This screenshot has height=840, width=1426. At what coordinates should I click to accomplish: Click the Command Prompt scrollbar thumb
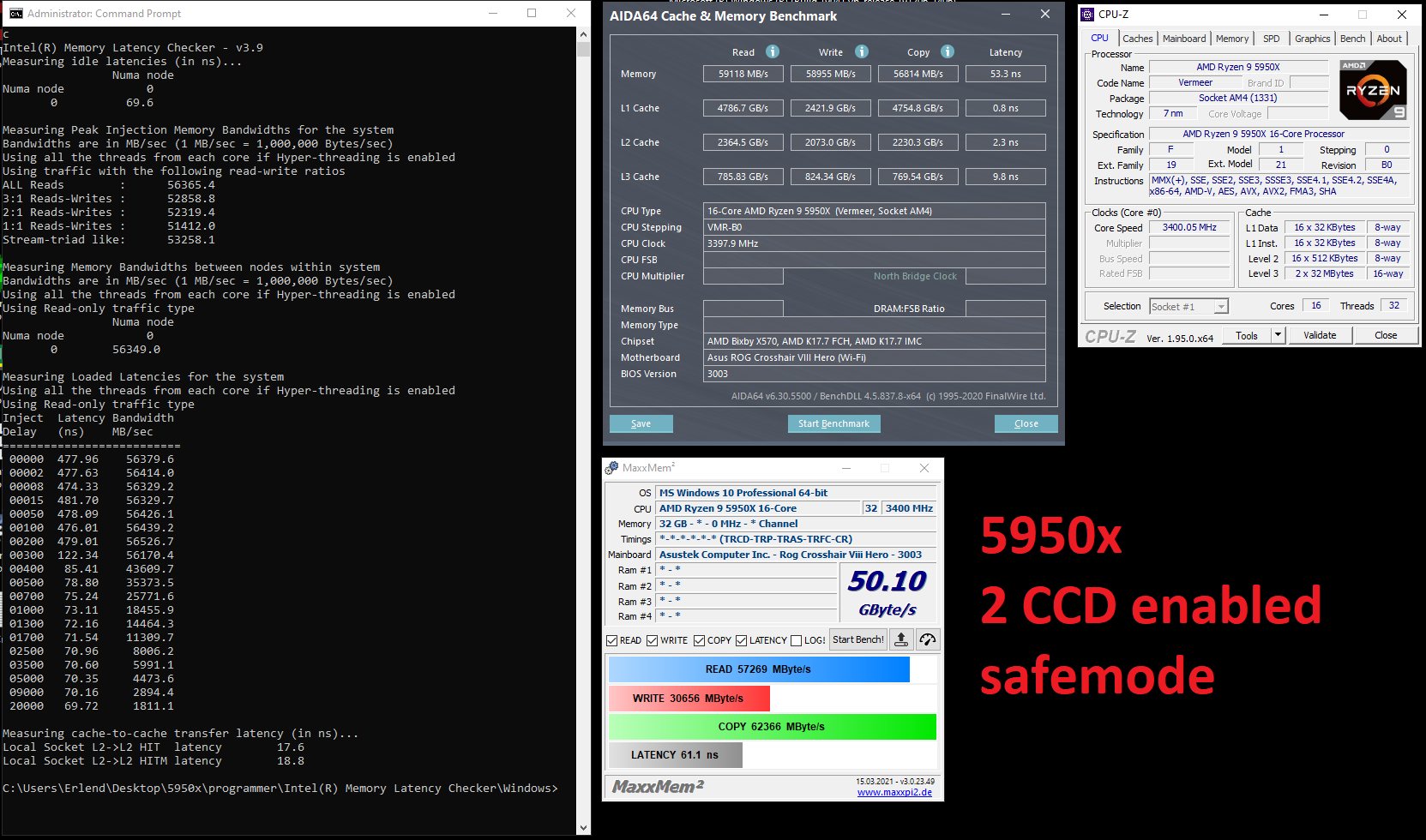(584, 49)
